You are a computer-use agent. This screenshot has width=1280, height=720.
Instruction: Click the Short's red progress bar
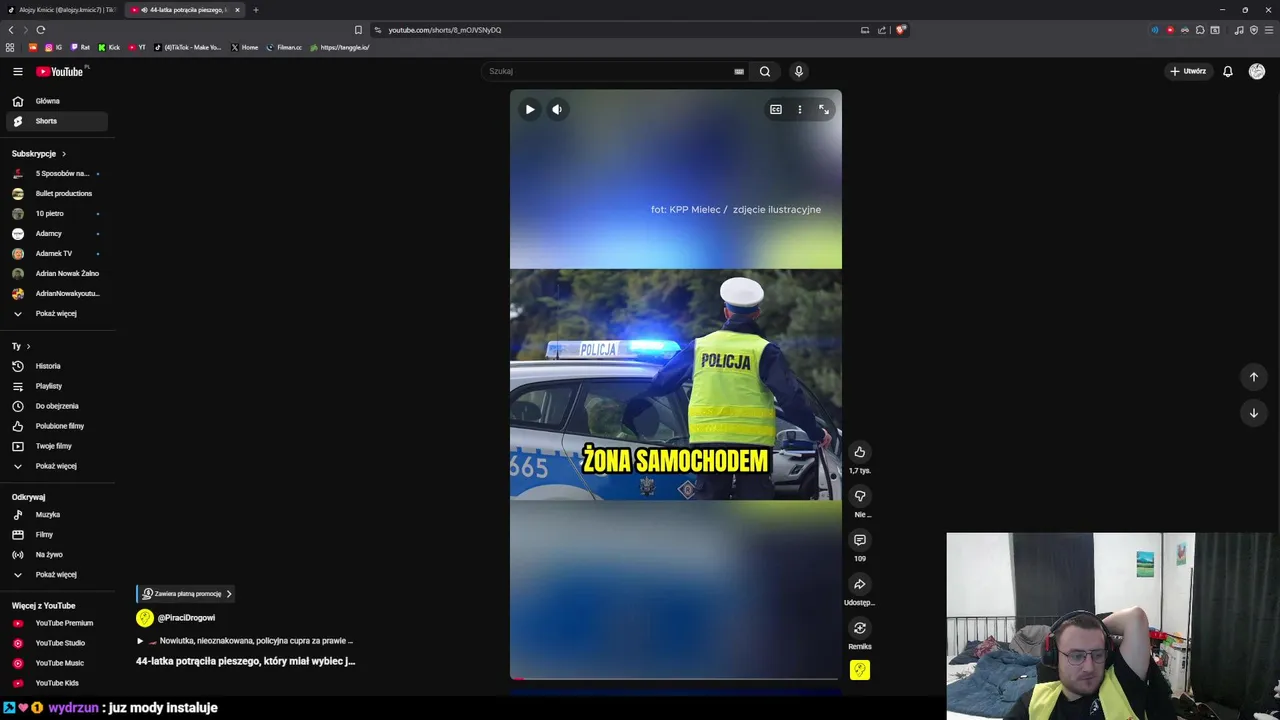tap(675, 679)
